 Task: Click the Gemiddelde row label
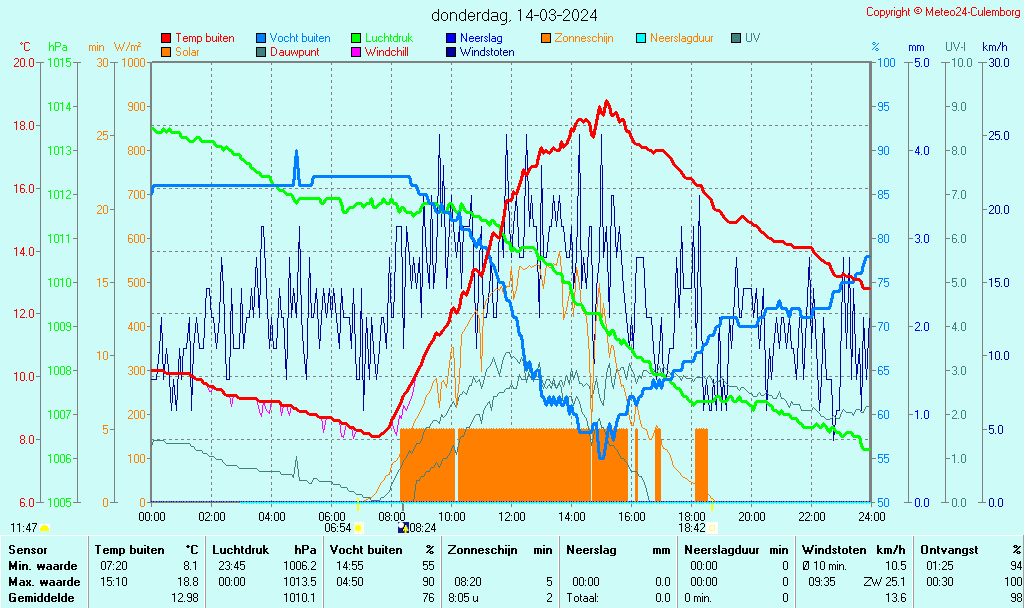tap(40, 597)
